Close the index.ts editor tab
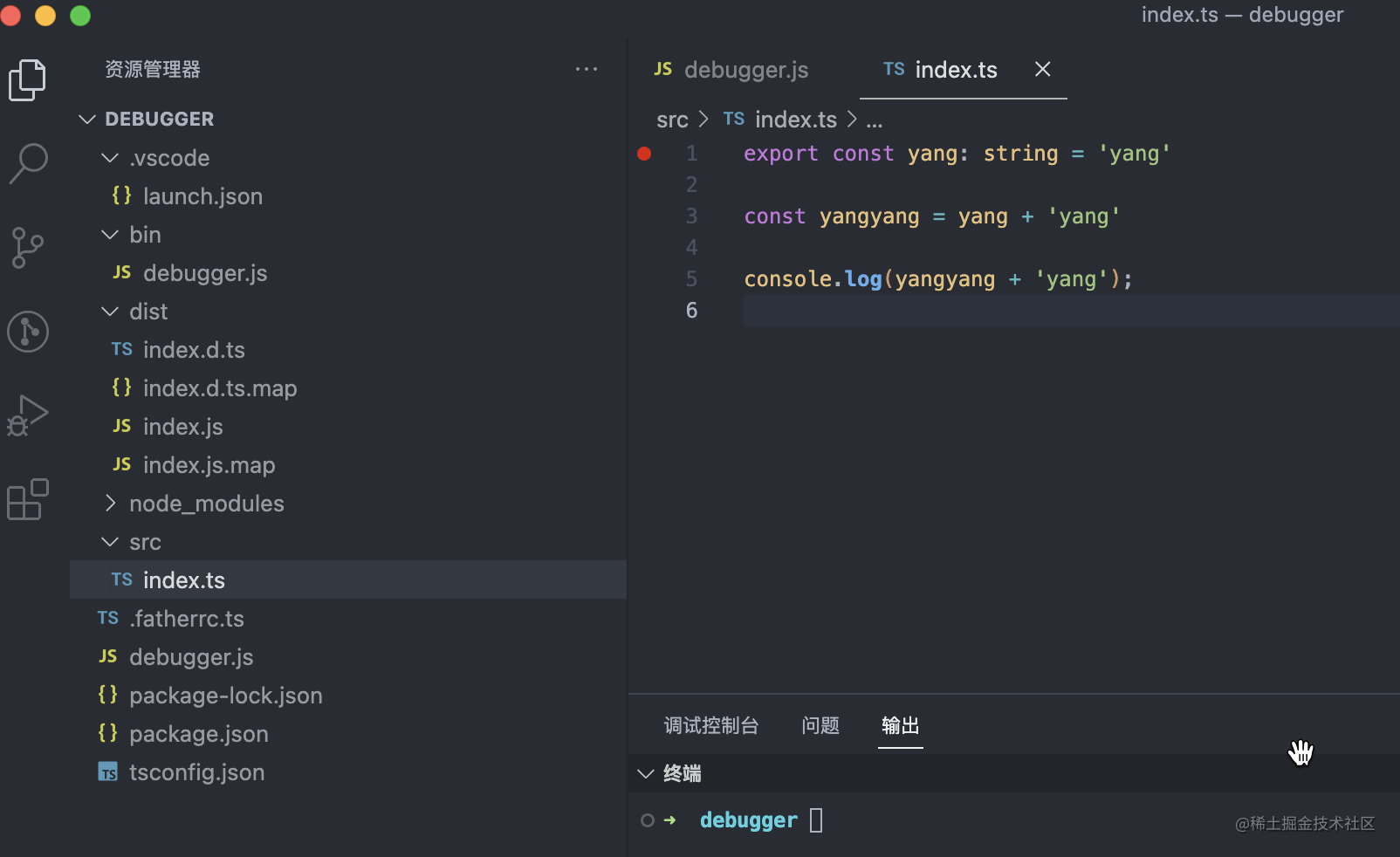Screen dimensions: 1400x857 click(x=1042, y=69)
